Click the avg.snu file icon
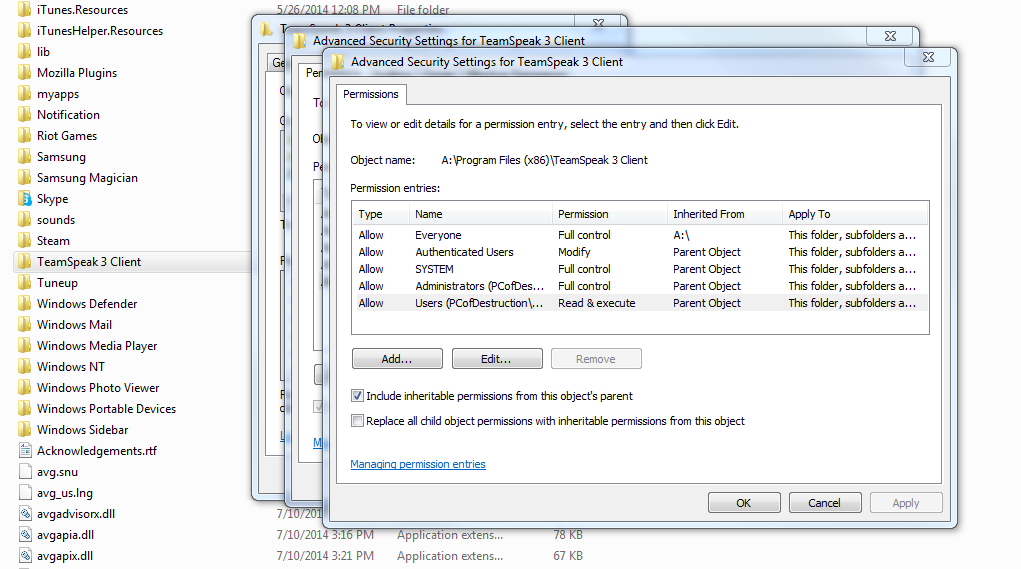The height and width of the screenshot is (569, 1021). [x=25, y=471]
